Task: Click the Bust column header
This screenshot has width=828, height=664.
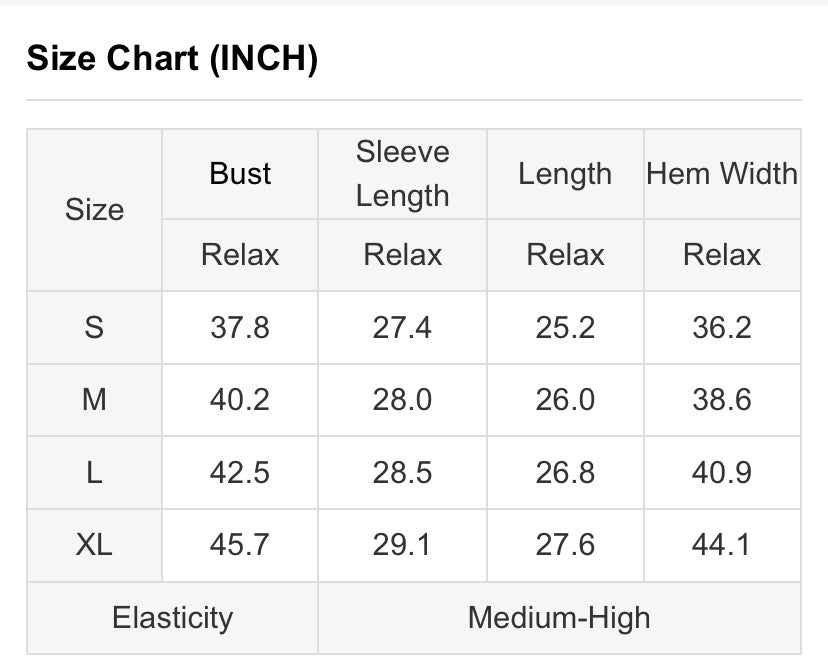Action: (240, 174)
